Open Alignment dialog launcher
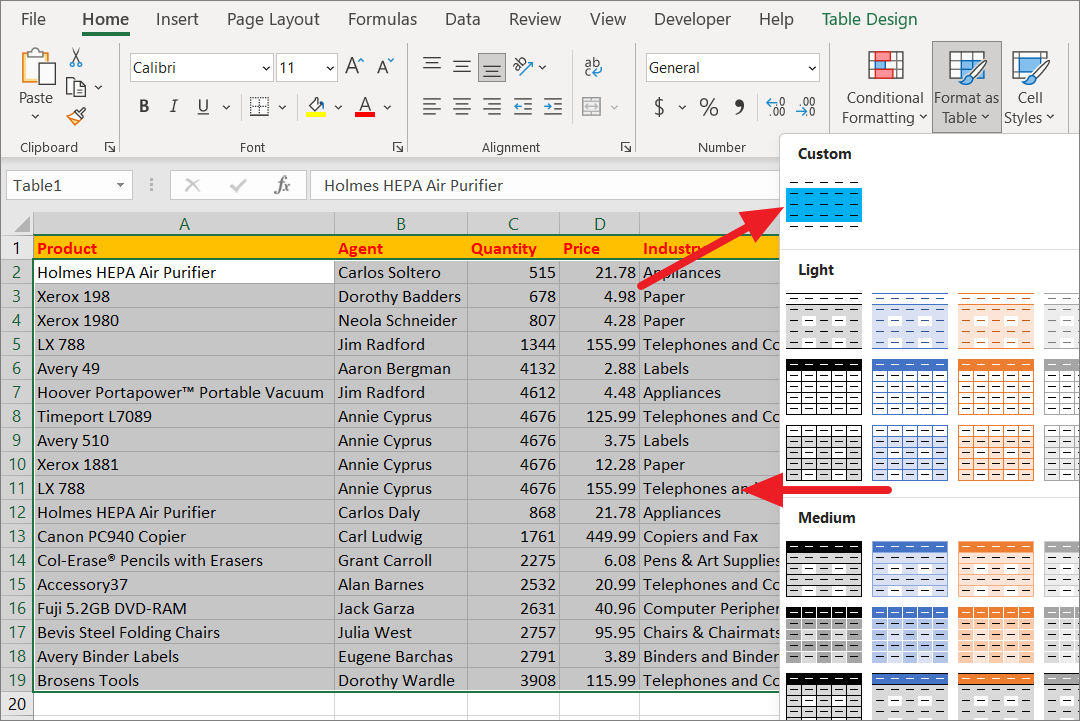Image resolution: width=1080 pixels, height=721 pixels. (x=625, y=147)
